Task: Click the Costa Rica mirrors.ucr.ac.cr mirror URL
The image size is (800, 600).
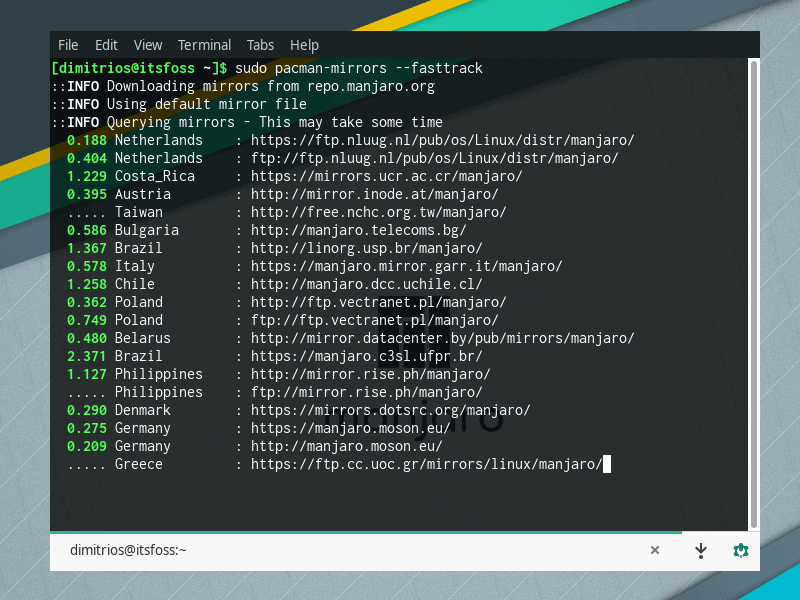Action: coord(386,176)
